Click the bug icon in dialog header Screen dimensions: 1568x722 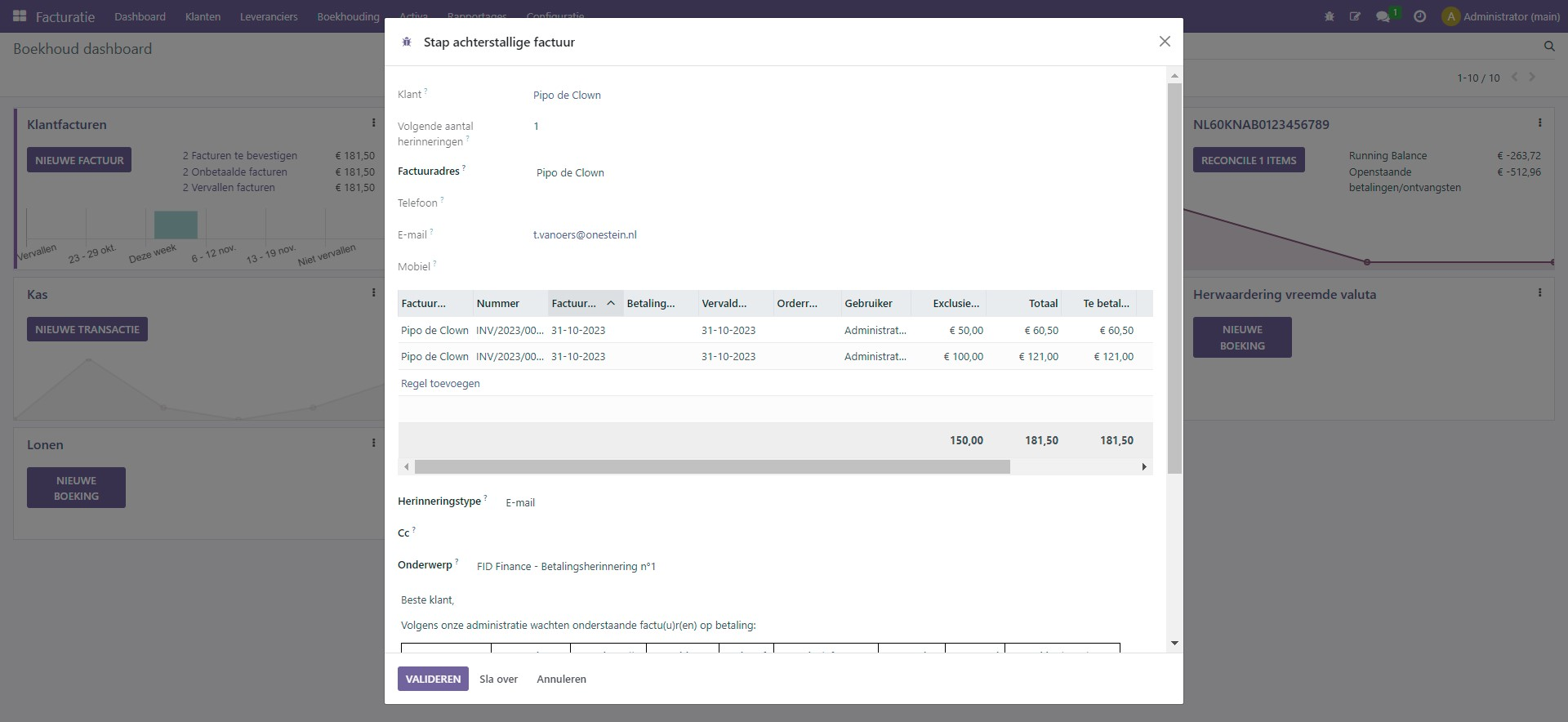(x=407, y=42)
